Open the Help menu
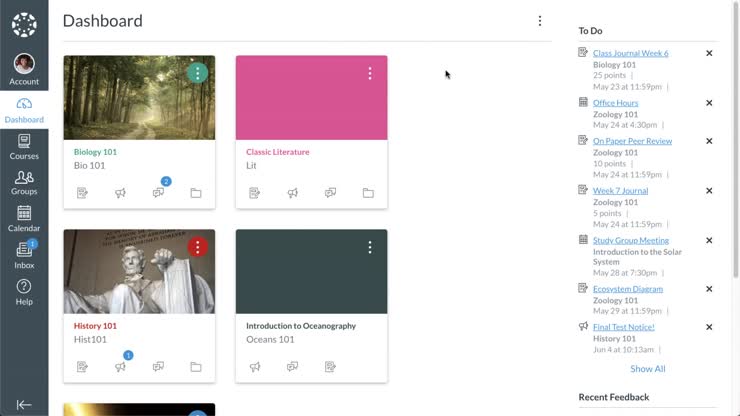The height and width of the screenshot is (416, 740). coord(24,292)
